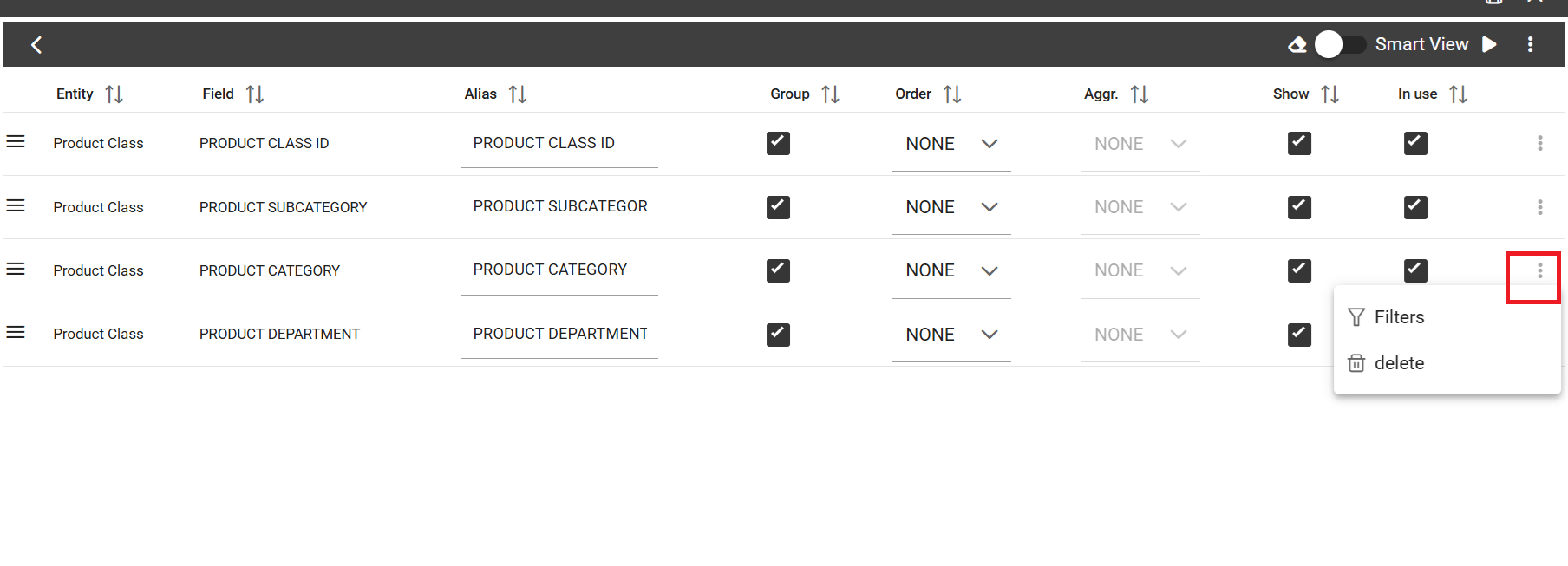
Task: Grab the PRODUCT CLASS ID row drag handle
Action: pos(16,141)
